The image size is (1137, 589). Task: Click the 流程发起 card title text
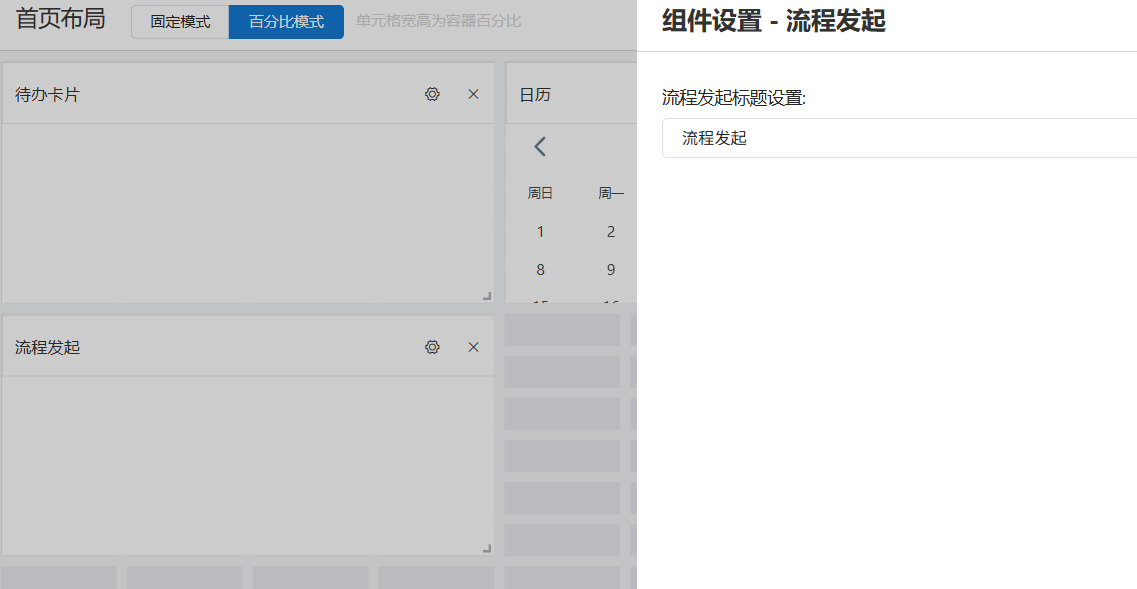coord(47,347)
